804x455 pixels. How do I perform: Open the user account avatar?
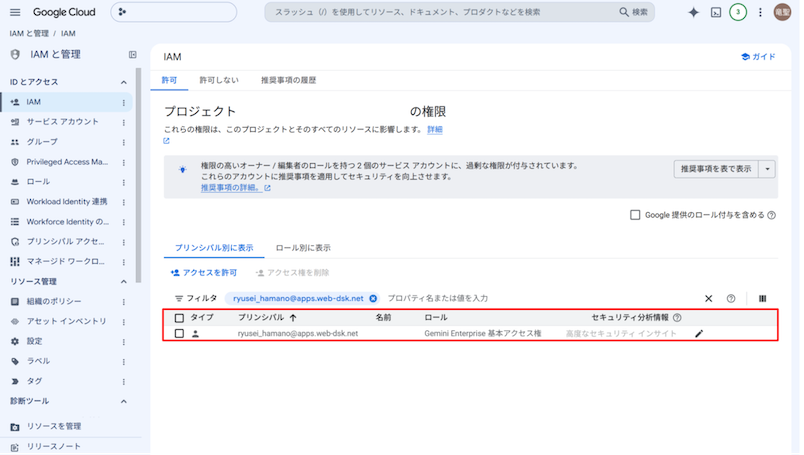pos(782,12)
